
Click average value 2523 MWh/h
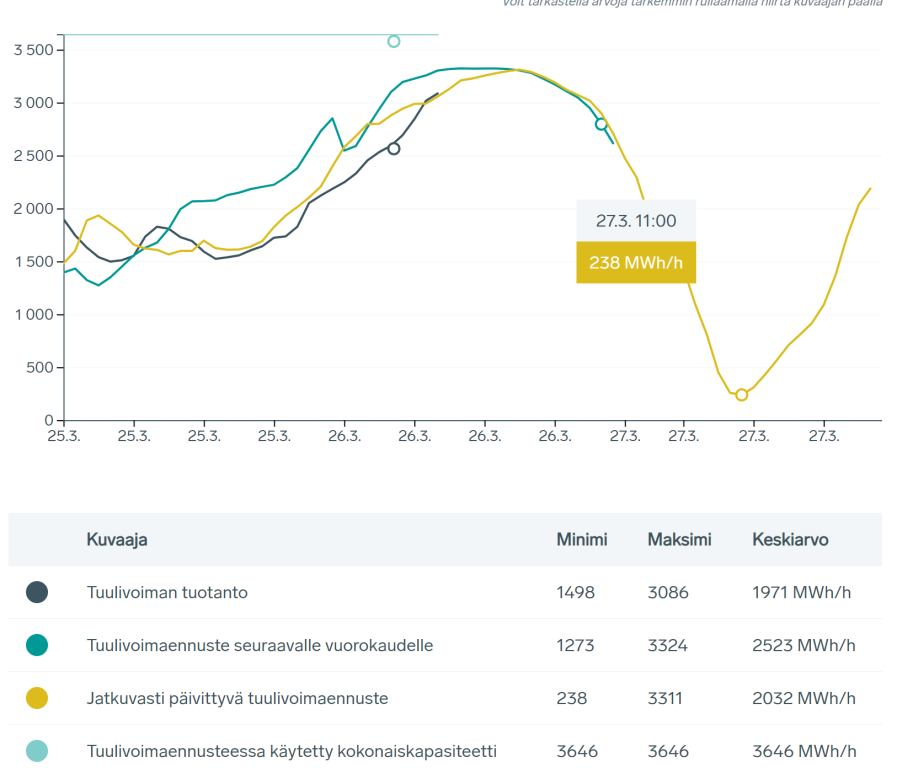coord(804,645)
